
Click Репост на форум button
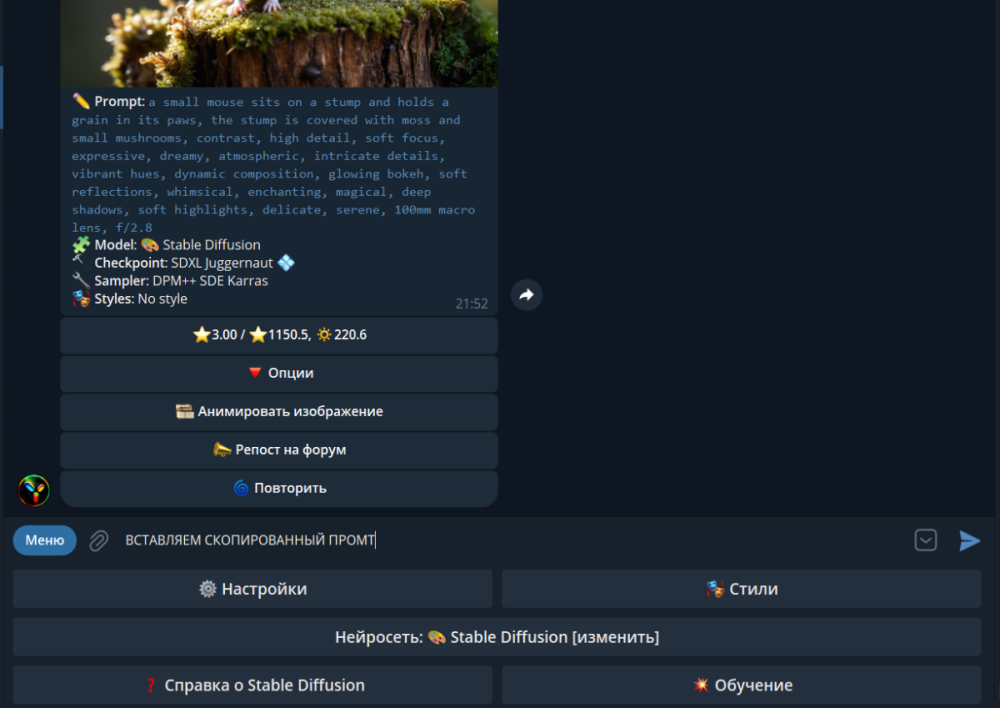279,450
